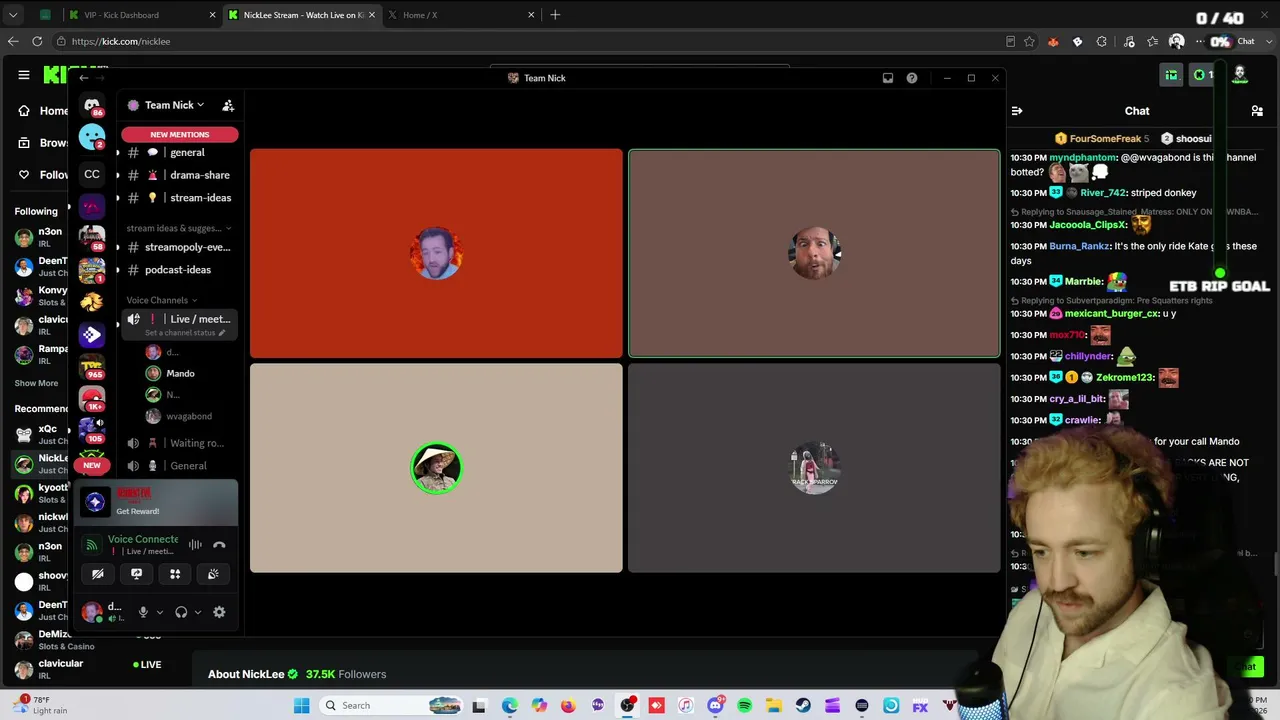The height and width of the screenshot is (720, 1280).
Task: Go to Kick Home in sidebar
Action: coord(43,111)
